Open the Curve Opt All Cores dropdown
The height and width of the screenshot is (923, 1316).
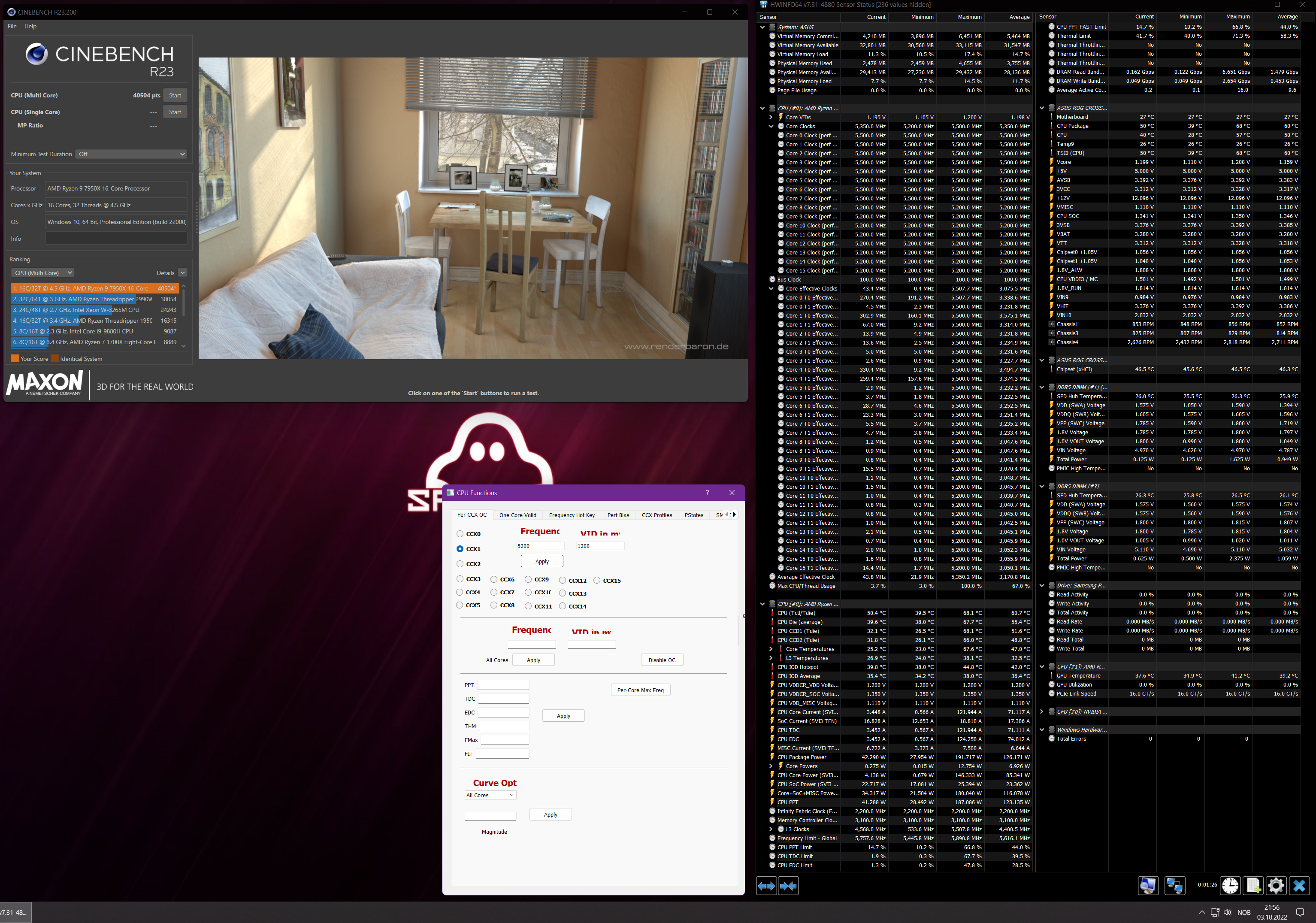pyautogui.click(x=490, y=795)
